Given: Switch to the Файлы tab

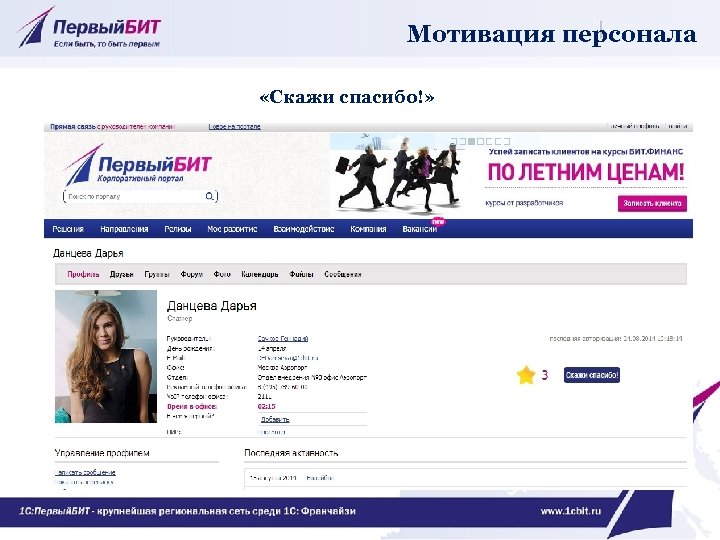Looking at the screenshot, I should click(301, 274).
